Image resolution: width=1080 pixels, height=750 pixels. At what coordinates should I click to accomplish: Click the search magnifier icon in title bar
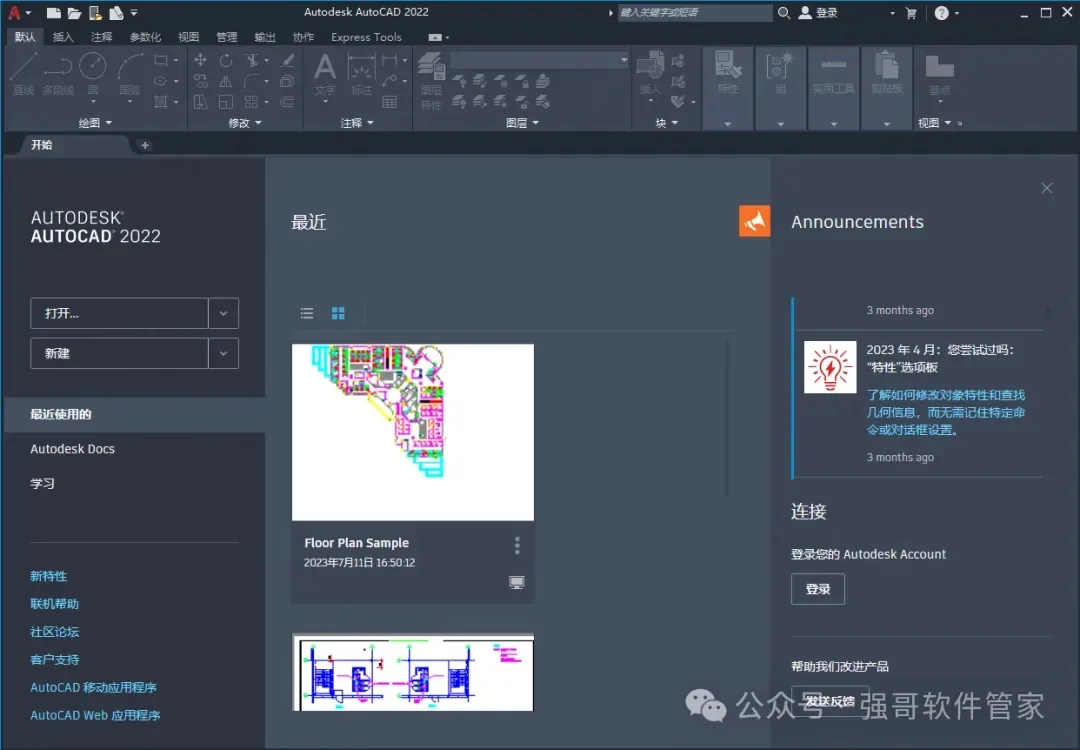click(784, 12)
